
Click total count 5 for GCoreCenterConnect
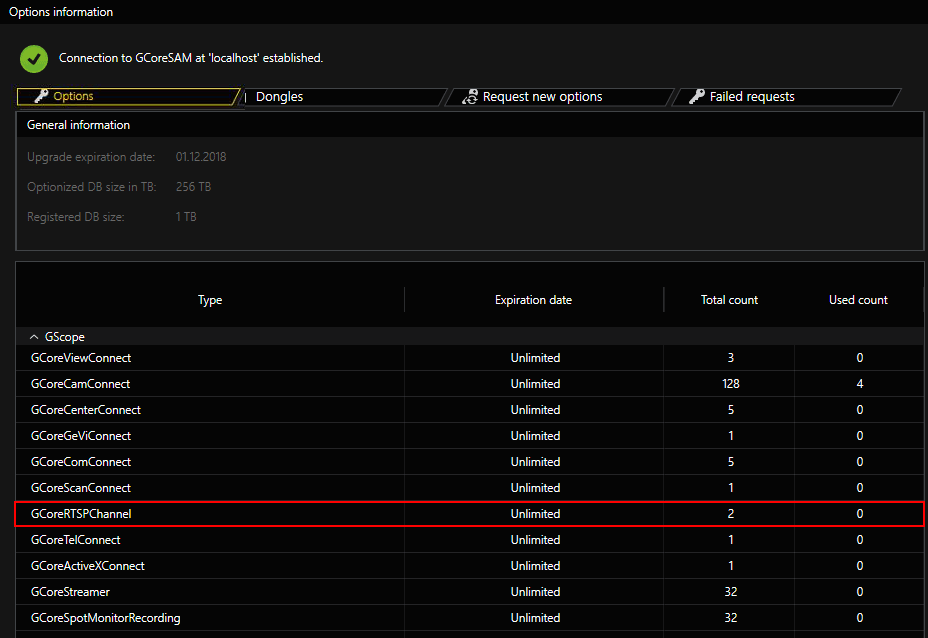click(730, 410)
